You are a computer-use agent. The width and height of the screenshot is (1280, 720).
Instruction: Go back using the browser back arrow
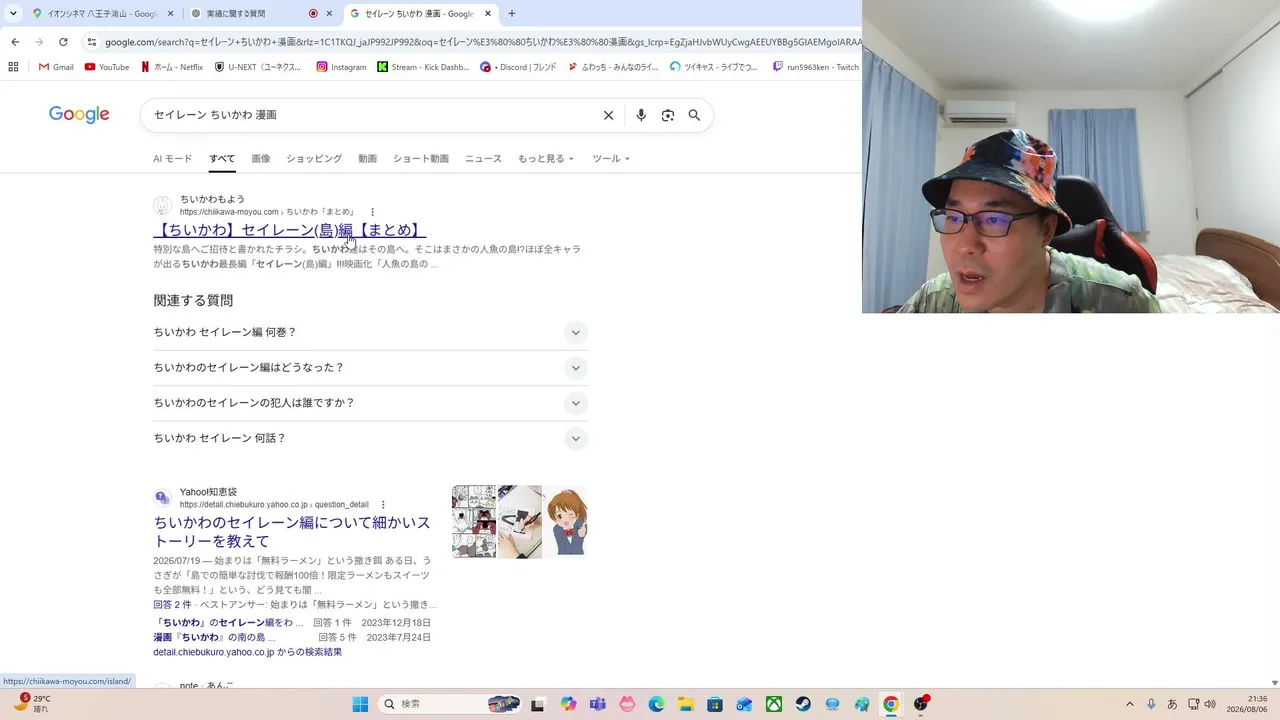pos(15,42)
